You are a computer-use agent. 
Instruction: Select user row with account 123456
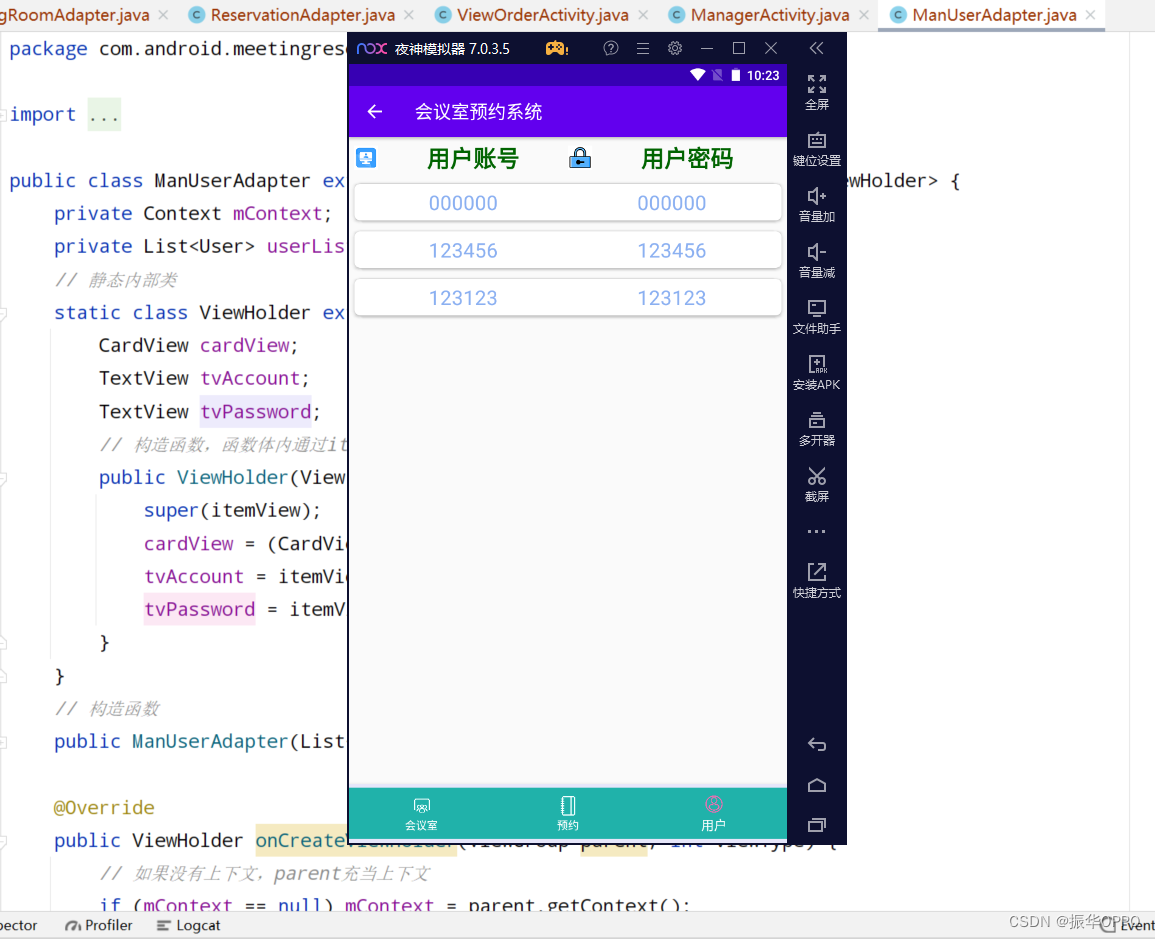tap(567, 250)
